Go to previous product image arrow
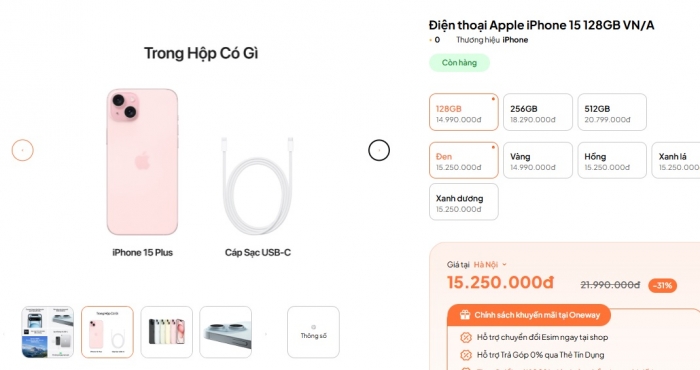 pyautogui.click(x=22, y=150)
